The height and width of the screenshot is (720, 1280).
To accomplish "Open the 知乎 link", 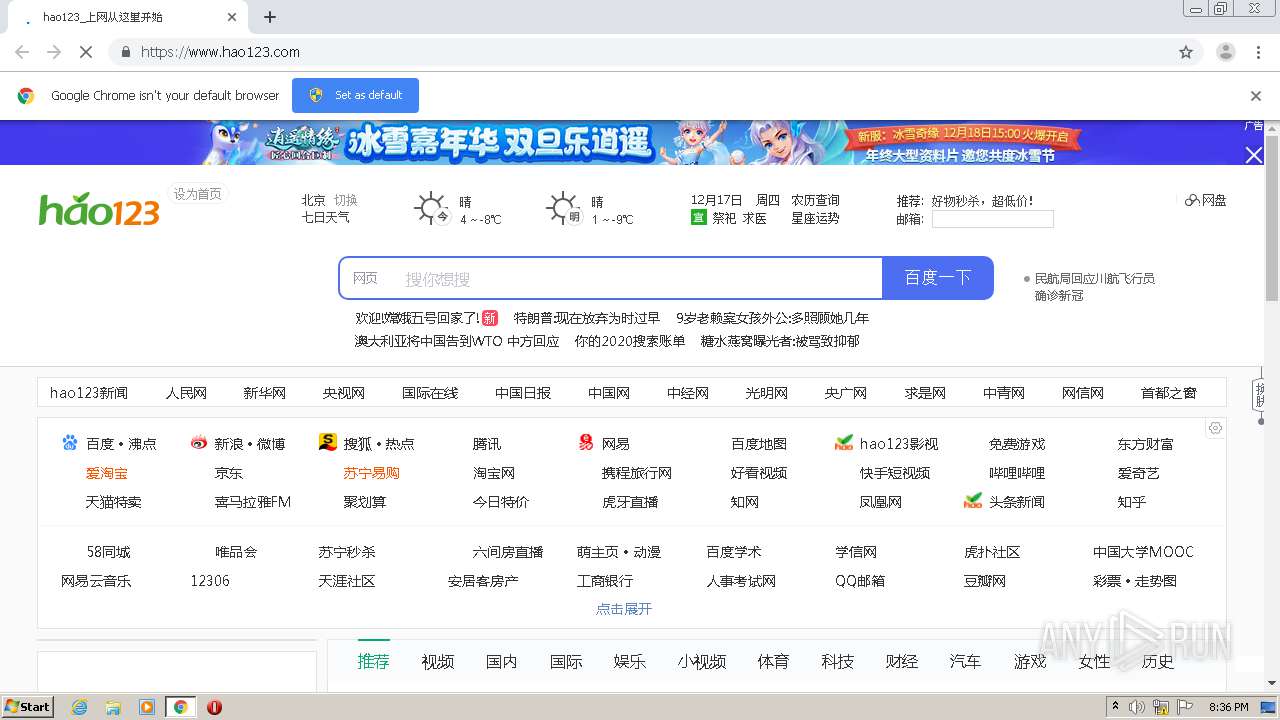I will (1132, 501).
